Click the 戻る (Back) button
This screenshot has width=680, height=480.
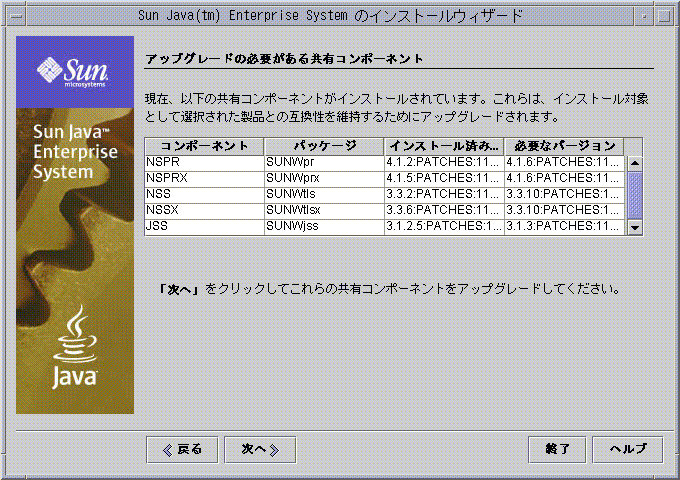[x=182, y=450]
